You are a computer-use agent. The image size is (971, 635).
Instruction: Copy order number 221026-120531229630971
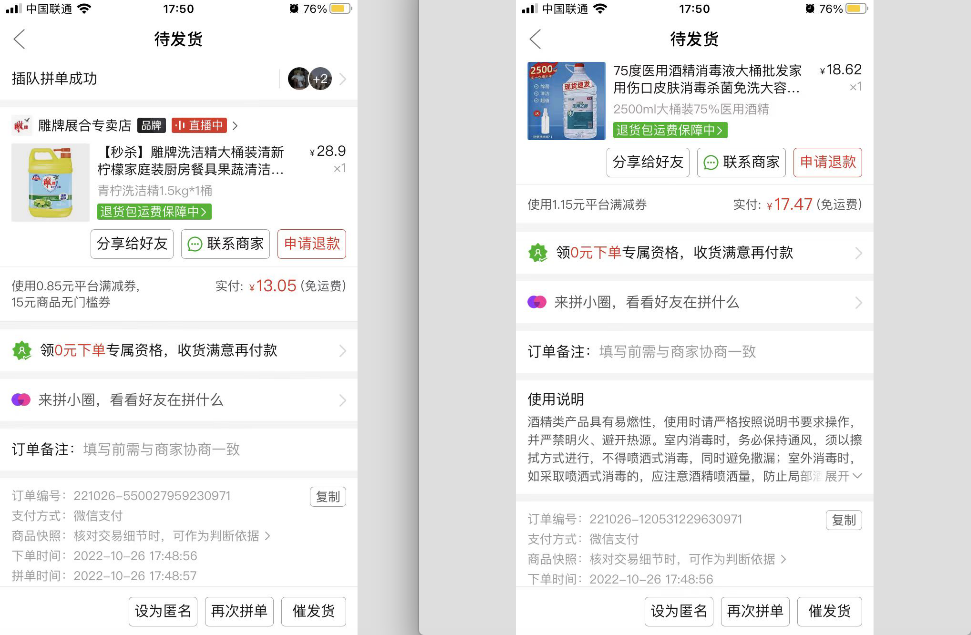[x=843, y=520]
